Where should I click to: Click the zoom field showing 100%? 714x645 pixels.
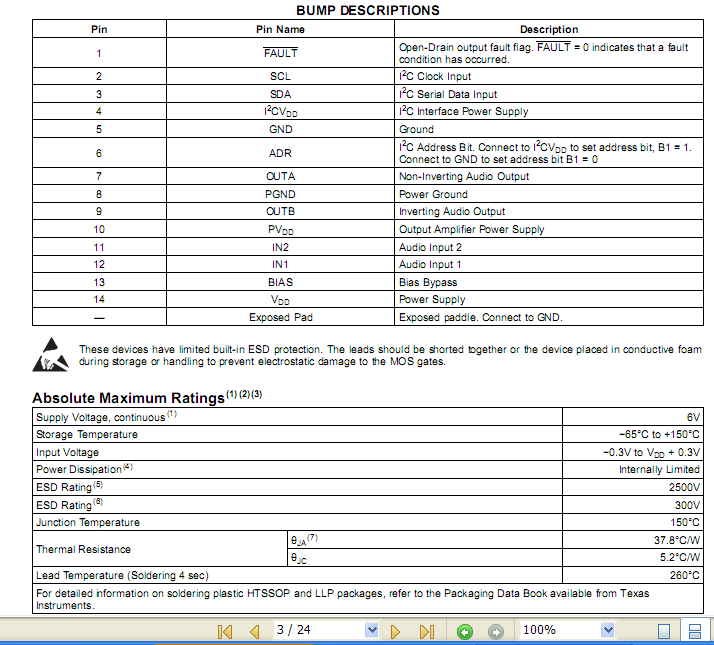click(560, 630)
